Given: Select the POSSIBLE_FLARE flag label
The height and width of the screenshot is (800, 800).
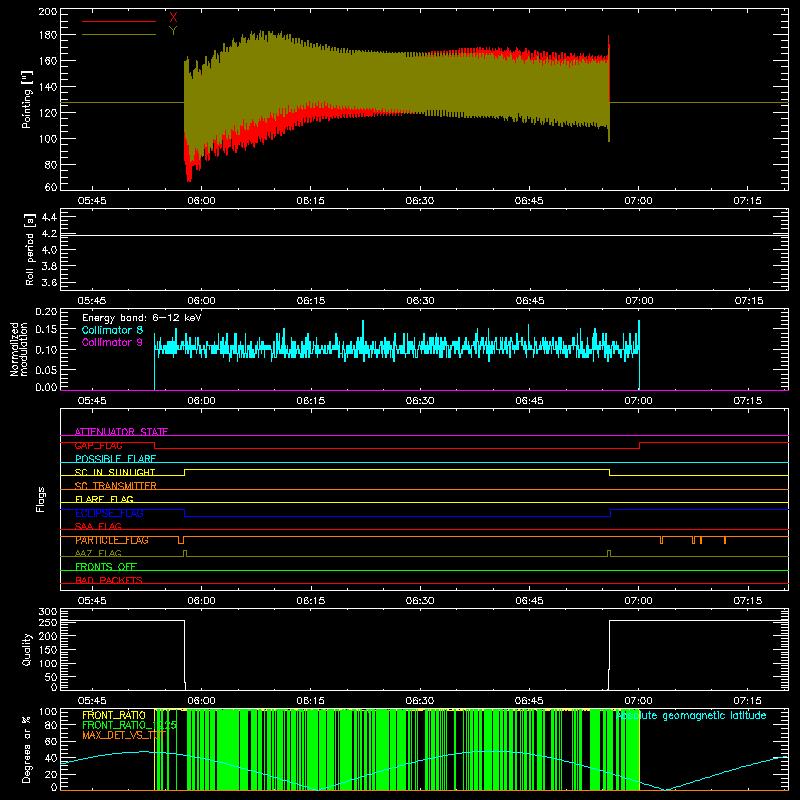Looking at the screenshot, I should click(115, 459).
